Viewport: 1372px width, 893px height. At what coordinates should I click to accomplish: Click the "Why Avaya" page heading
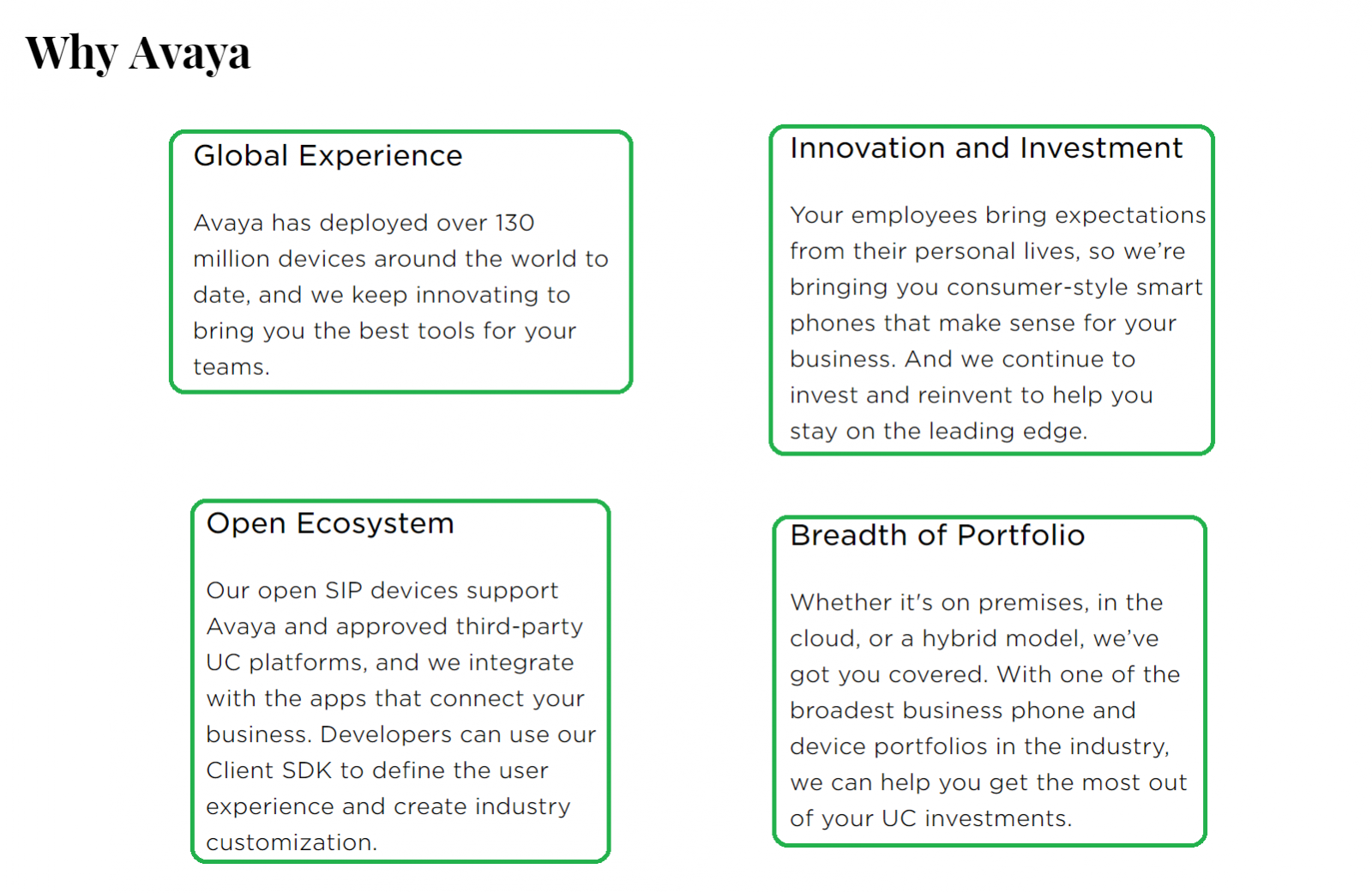[138, 53]
